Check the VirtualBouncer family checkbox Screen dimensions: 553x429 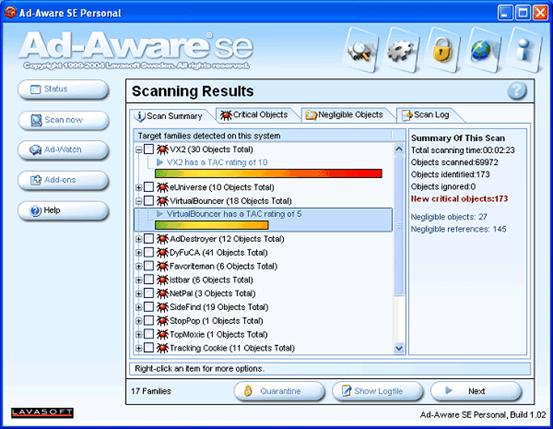[x=149, y=201]
